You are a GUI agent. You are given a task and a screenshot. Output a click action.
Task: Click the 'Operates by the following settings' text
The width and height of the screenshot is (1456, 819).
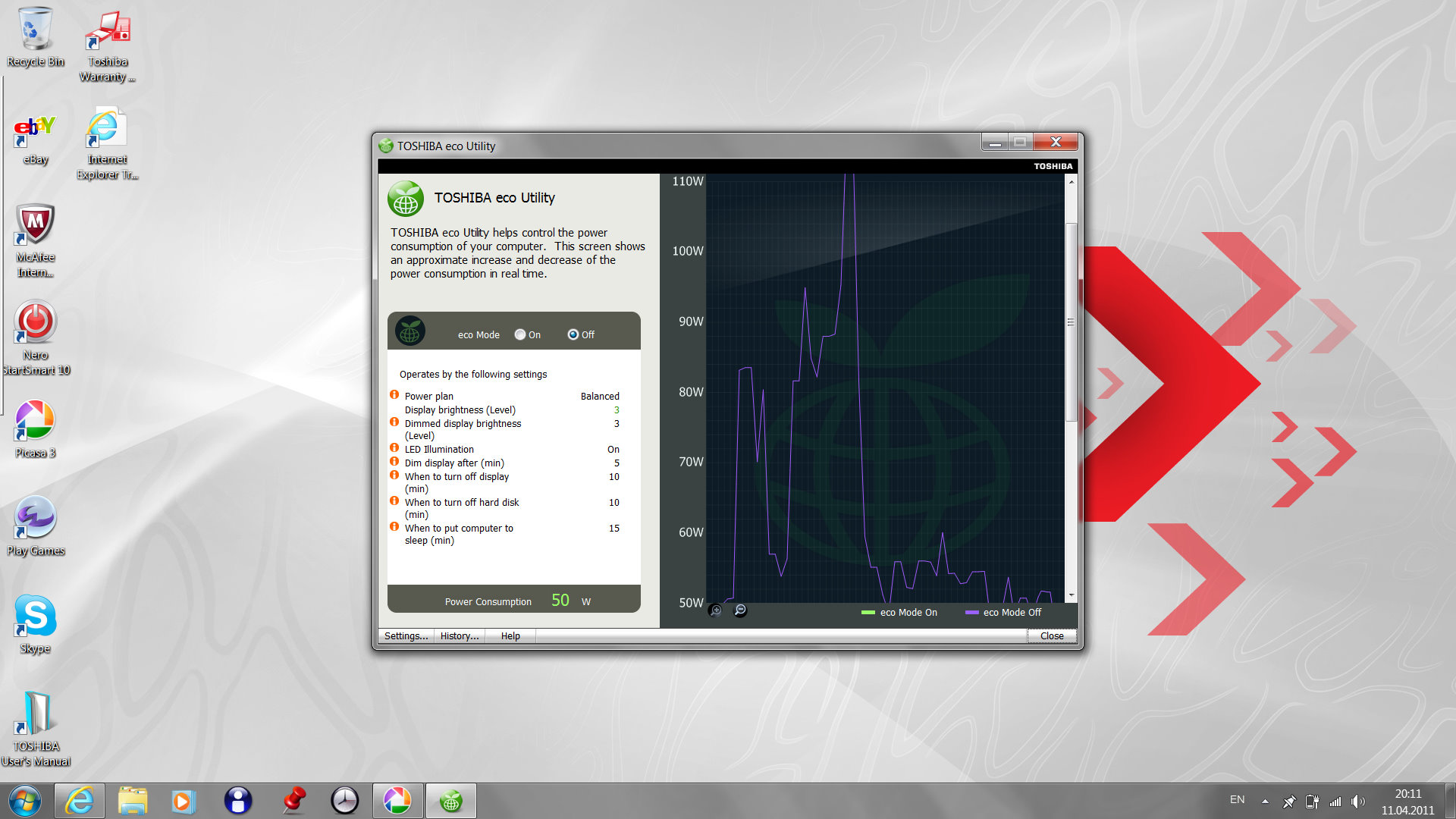[473, 374]
